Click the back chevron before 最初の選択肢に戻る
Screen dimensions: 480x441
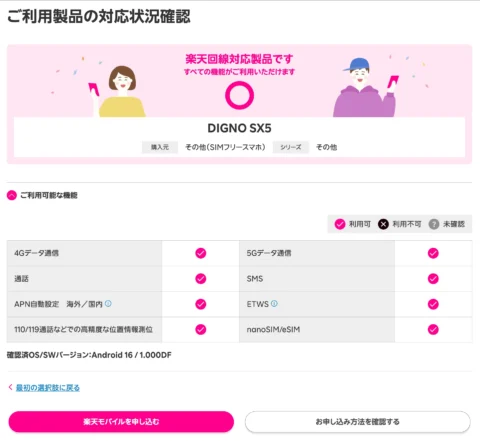[10, 387]
